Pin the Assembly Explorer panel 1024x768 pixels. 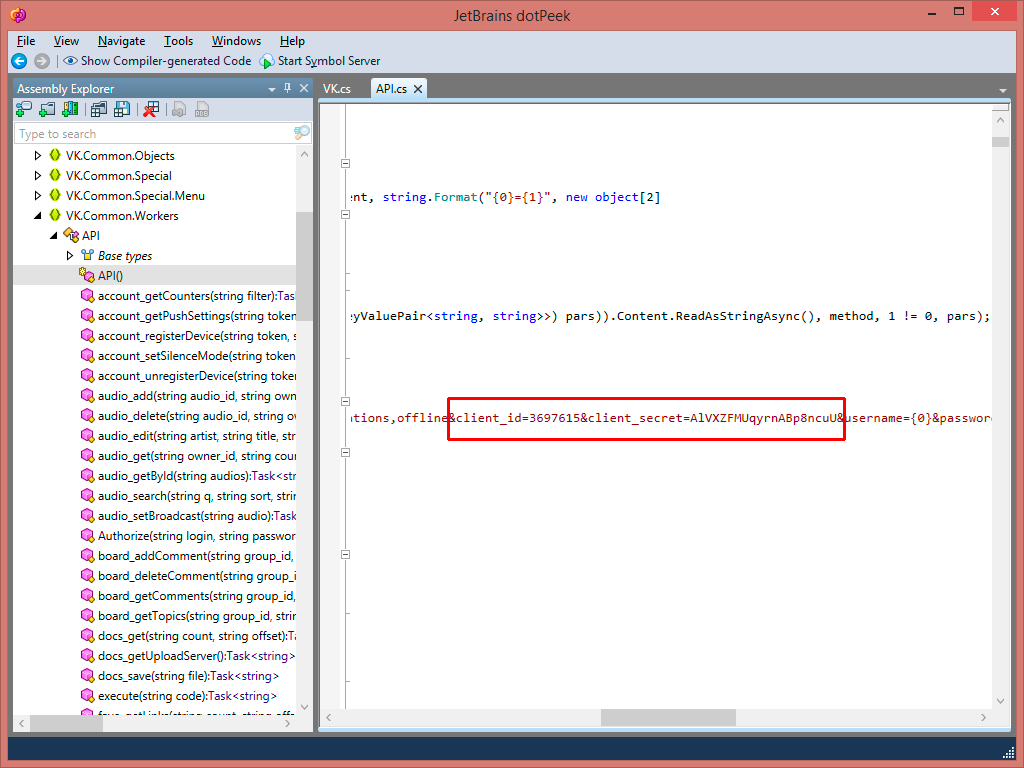(287, 88)
